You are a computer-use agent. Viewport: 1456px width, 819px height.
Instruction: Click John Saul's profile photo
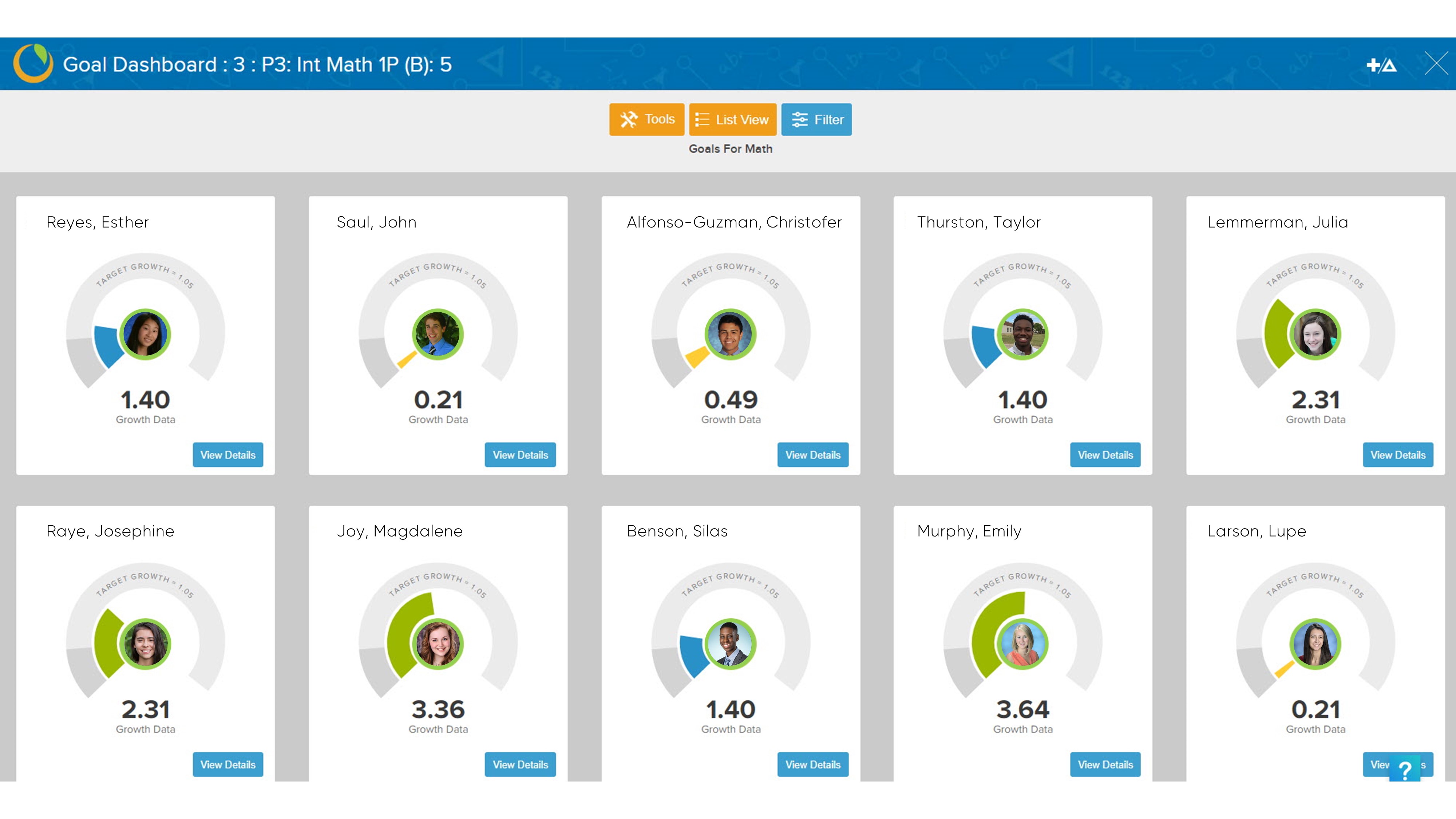[x=438, y=334]
